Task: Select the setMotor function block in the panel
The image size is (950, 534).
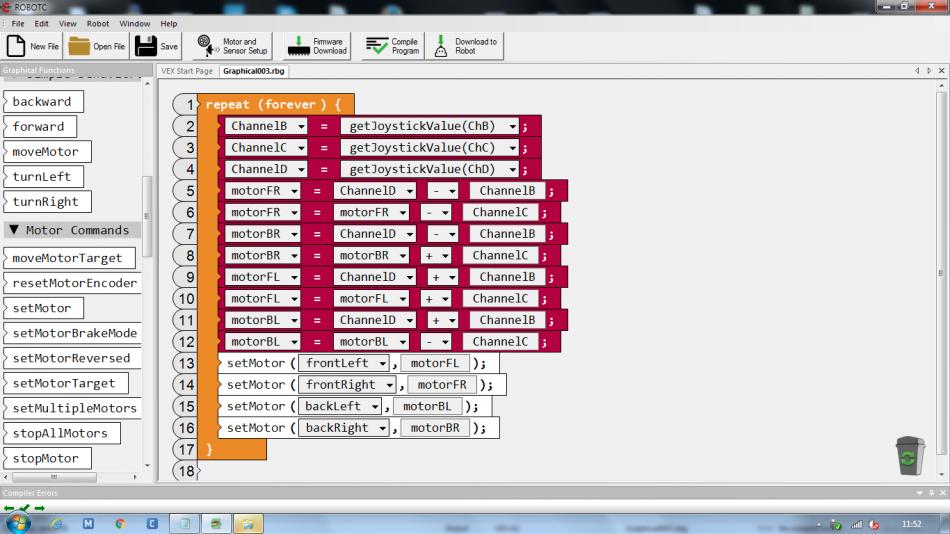Action: point(43,308)
